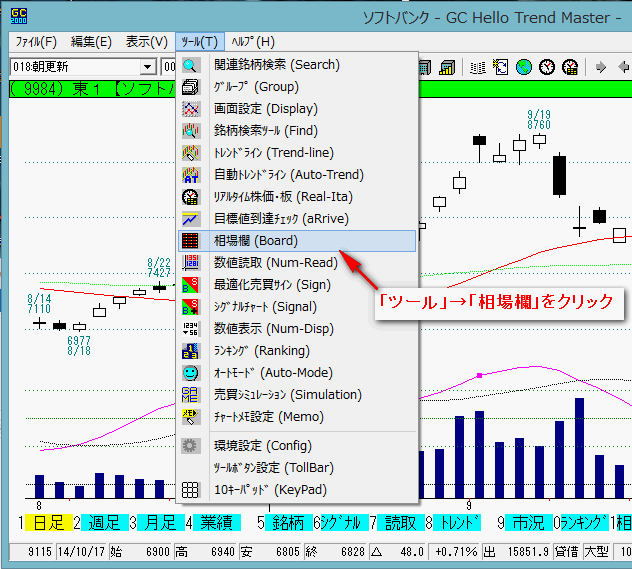The width and height of the screenshot is (632, 569).
Task: Click the Memo pencil icon
Action: point(190,417)
